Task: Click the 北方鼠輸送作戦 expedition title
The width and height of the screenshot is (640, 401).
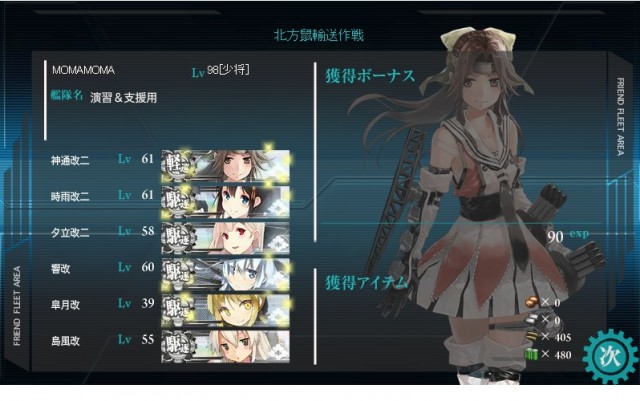Action: [x=318, y=35]
